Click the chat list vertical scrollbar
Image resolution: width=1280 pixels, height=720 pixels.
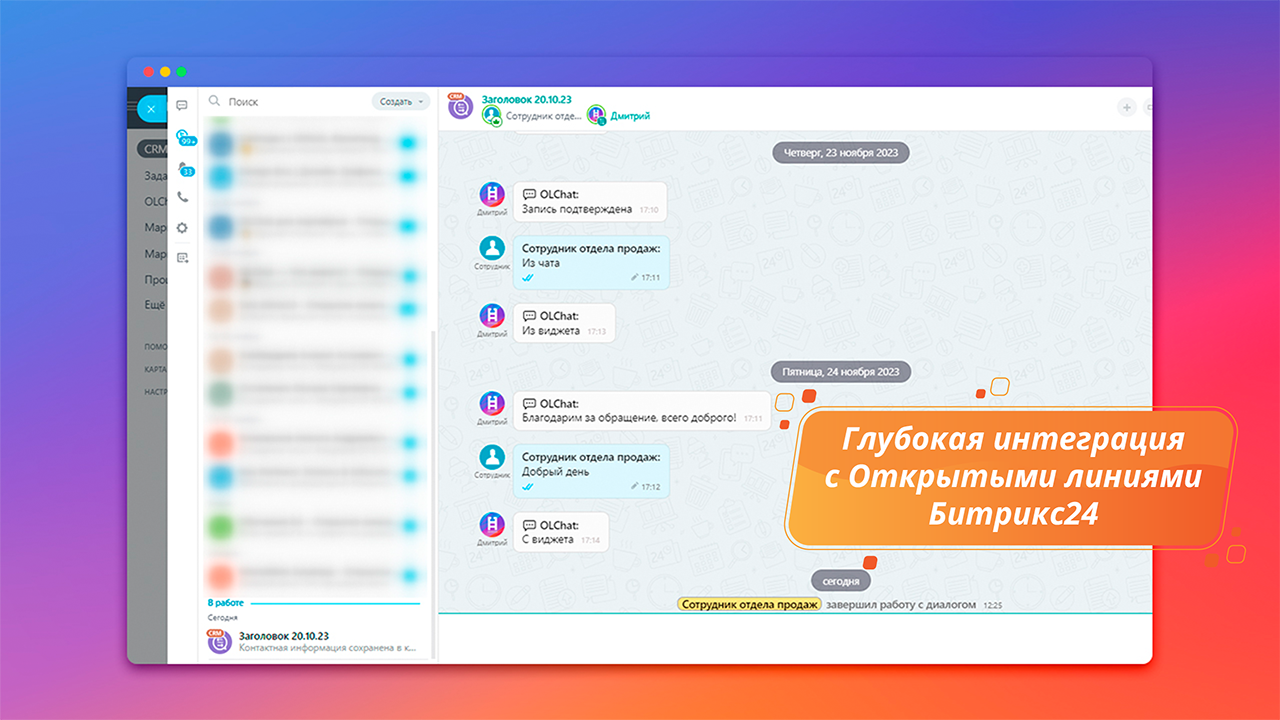click(x=433, y=495)
